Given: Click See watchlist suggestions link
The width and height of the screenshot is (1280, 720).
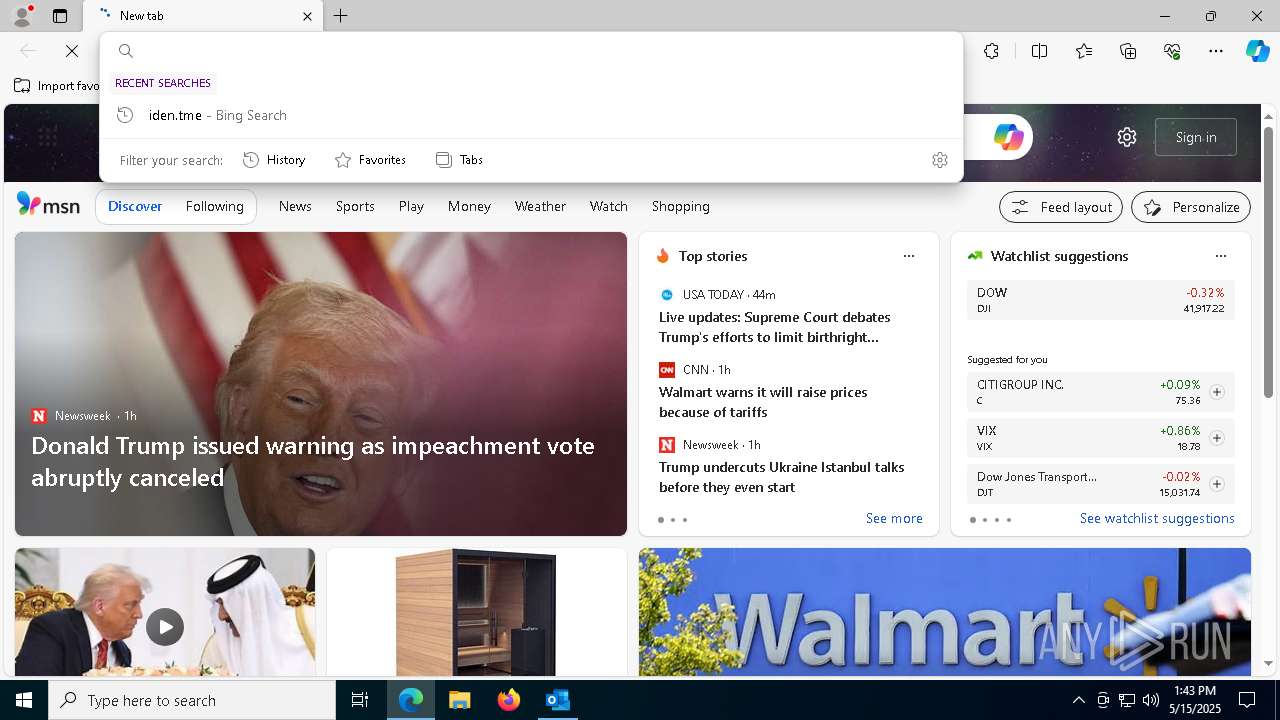Looking at the screenshot, I should pos(1157,518).
